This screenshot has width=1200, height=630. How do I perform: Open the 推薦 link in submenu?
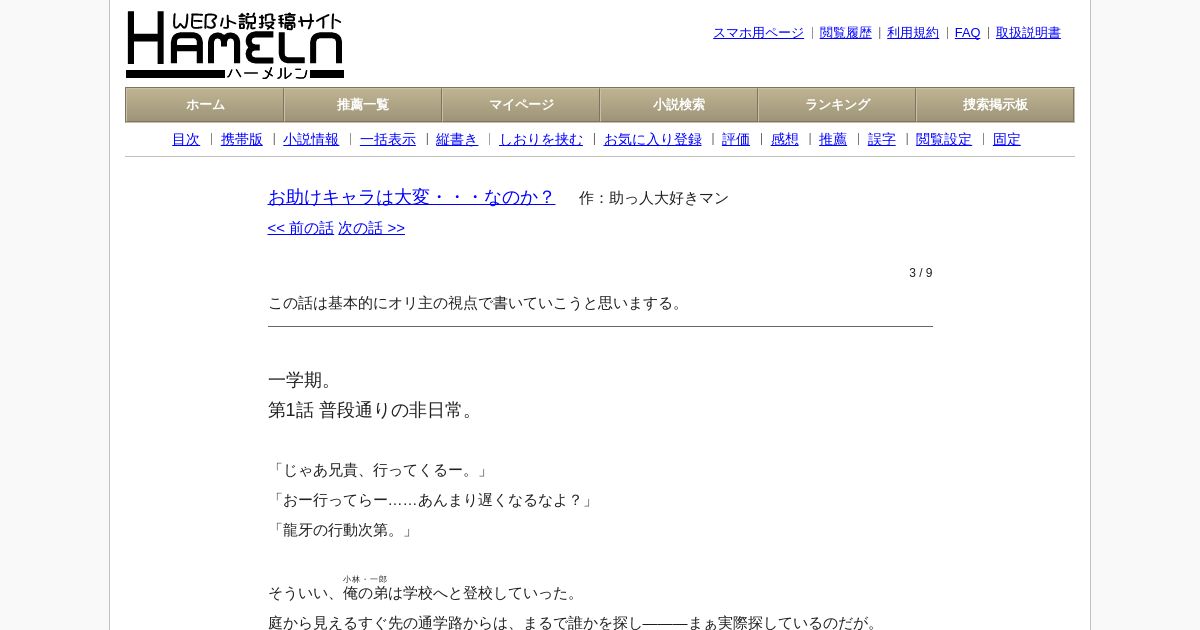833,140
